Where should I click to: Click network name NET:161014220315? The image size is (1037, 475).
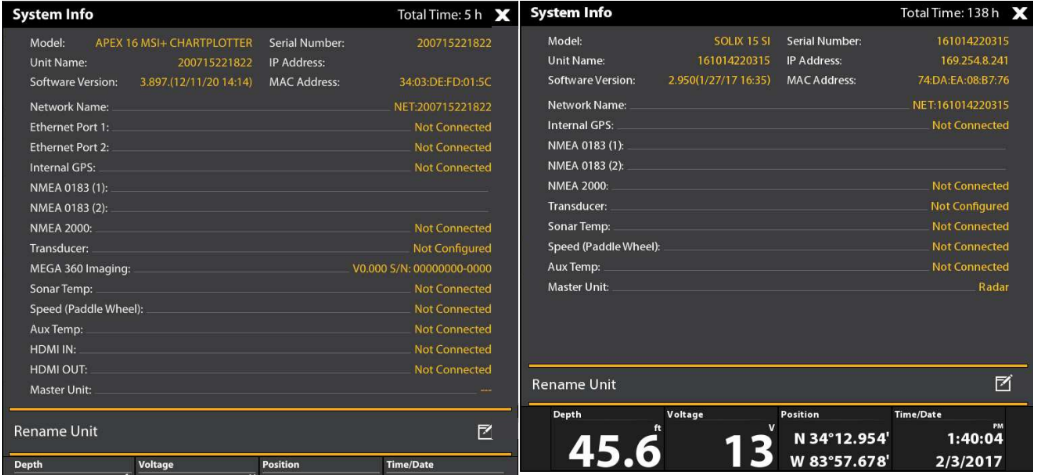[x=960, y=105]
